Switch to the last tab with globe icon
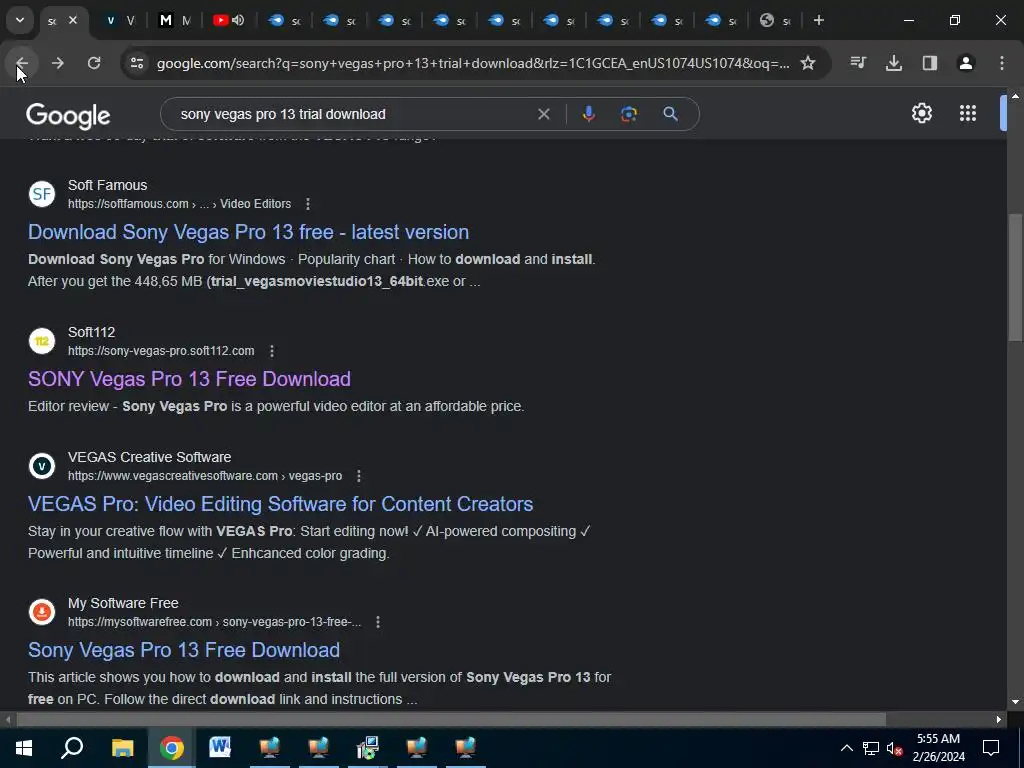 click(x=775, y=20)
